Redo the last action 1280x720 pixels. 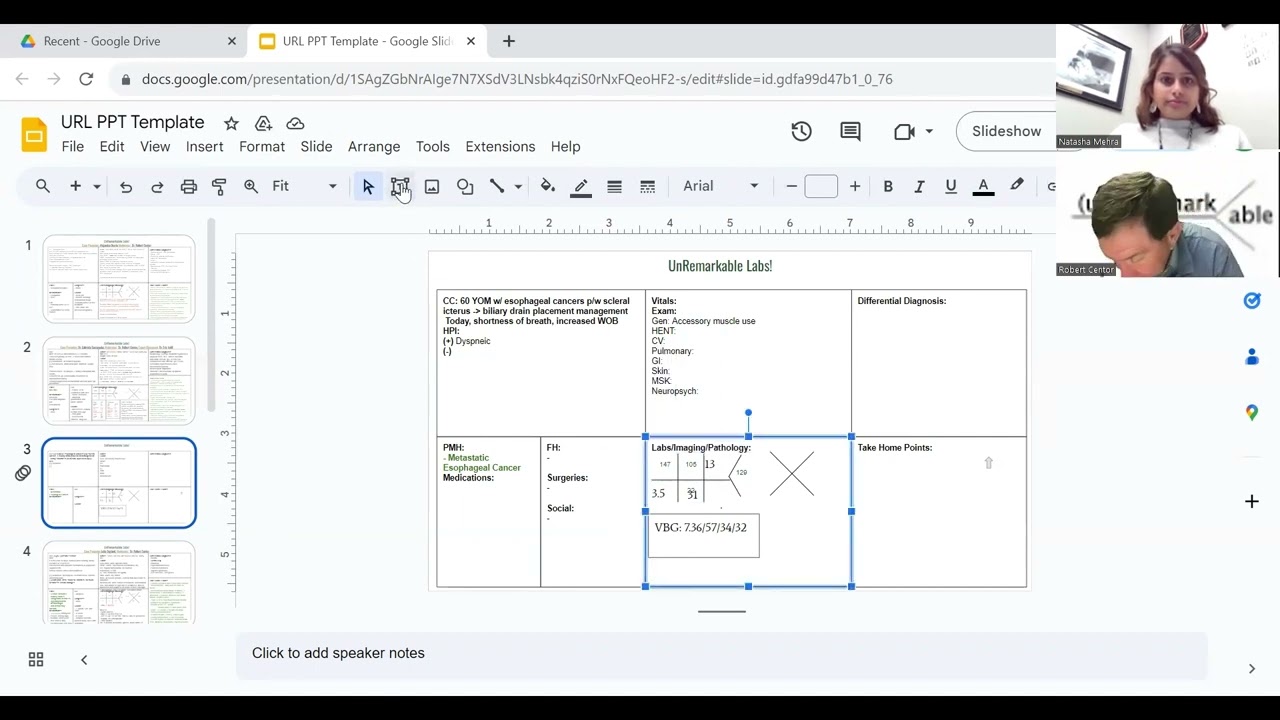157,186
